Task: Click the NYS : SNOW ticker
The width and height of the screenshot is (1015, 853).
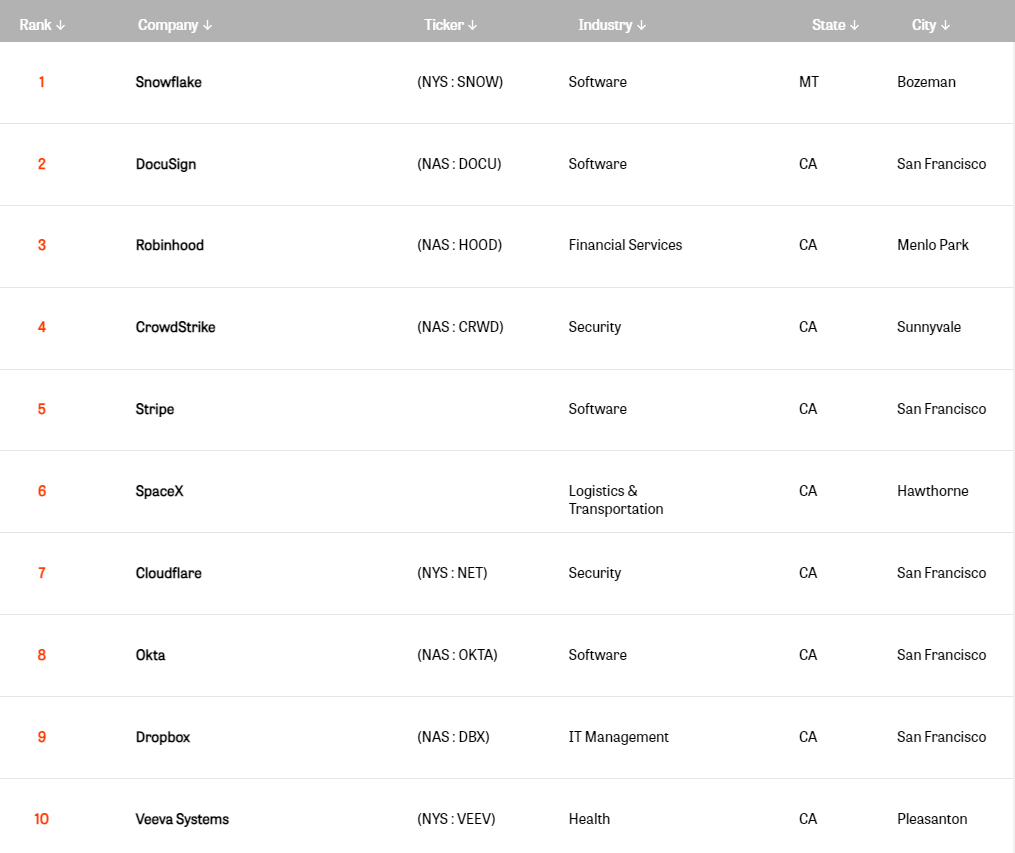Action: coord(460,82)
